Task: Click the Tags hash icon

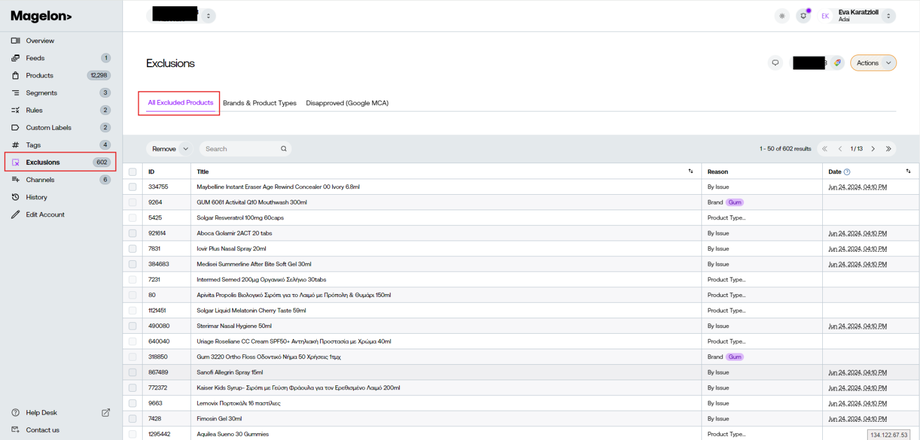Action: pyautogui.click(x=16, y=145)
